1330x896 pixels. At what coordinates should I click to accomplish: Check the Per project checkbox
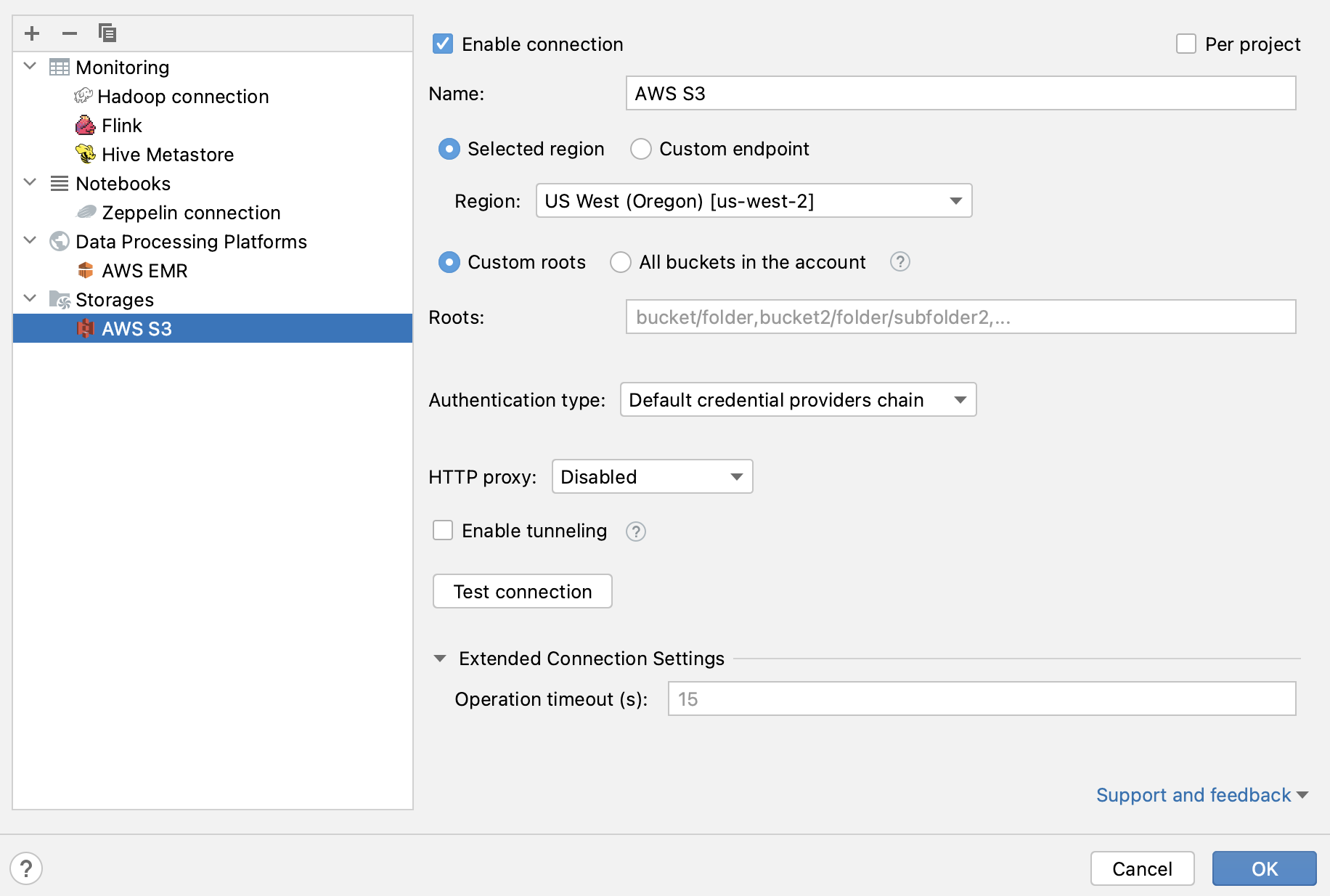coord(1186,44)
